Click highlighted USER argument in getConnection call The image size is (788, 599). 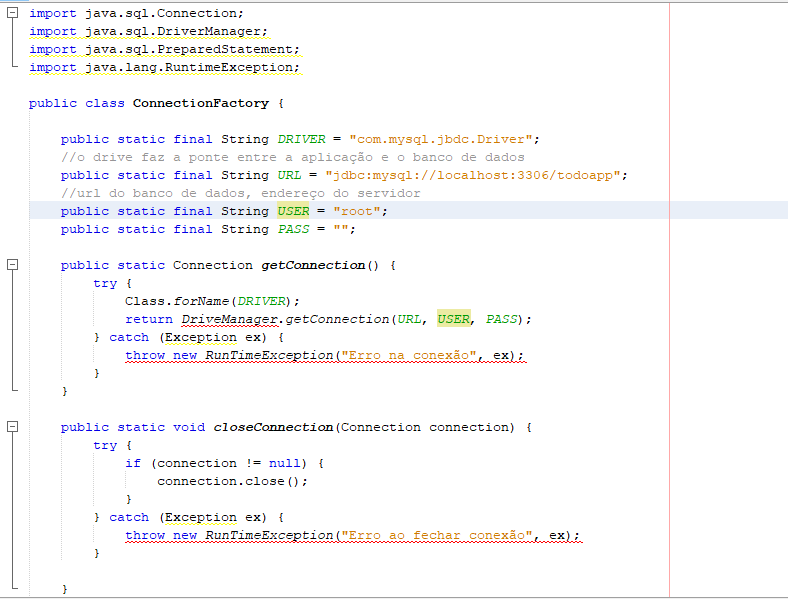[454, 319]
